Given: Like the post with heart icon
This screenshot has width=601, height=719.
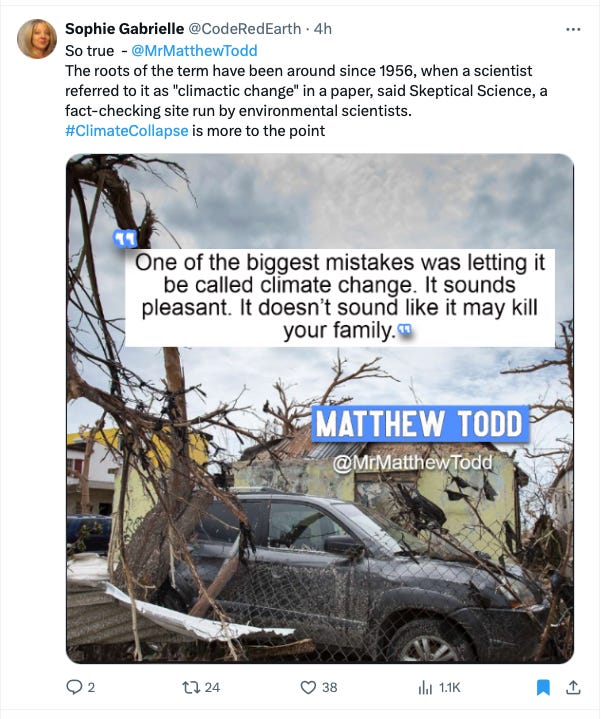Looking at the screenshot, I should [x=308, y=687].
